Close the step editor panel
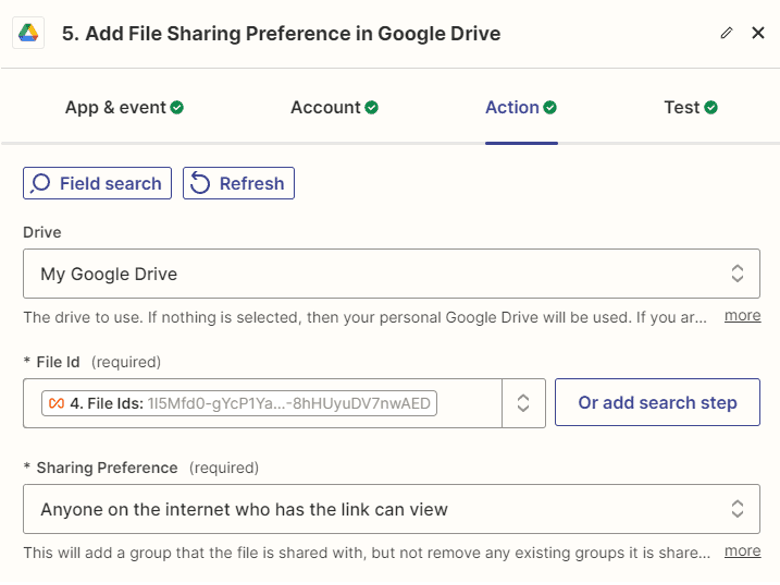The height and width of the screenshot is (585, 780). (758, 33)
